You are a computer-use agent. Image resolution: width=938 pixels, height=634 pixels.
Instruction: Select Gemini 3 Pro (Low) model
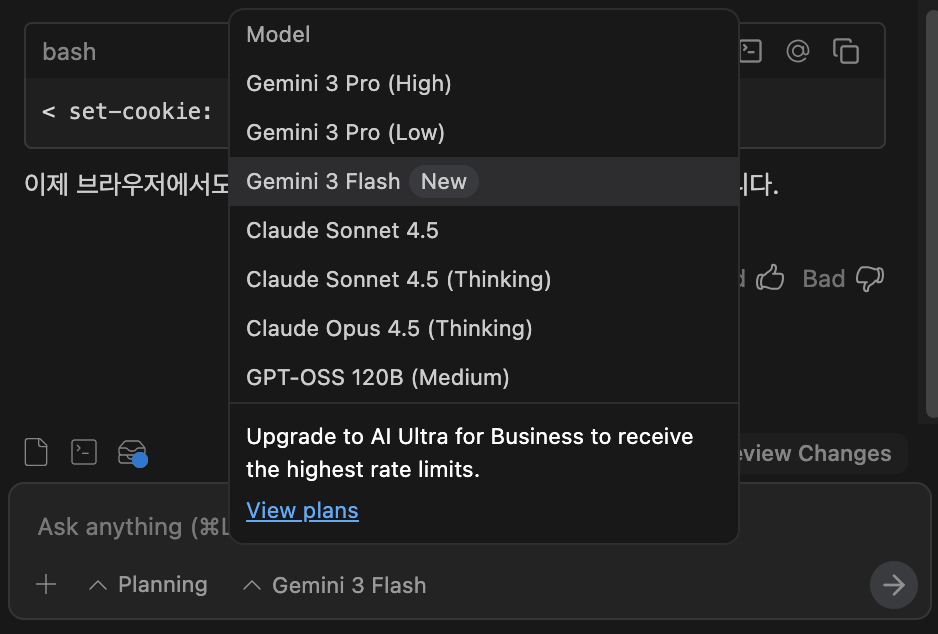tap(345, 132)
